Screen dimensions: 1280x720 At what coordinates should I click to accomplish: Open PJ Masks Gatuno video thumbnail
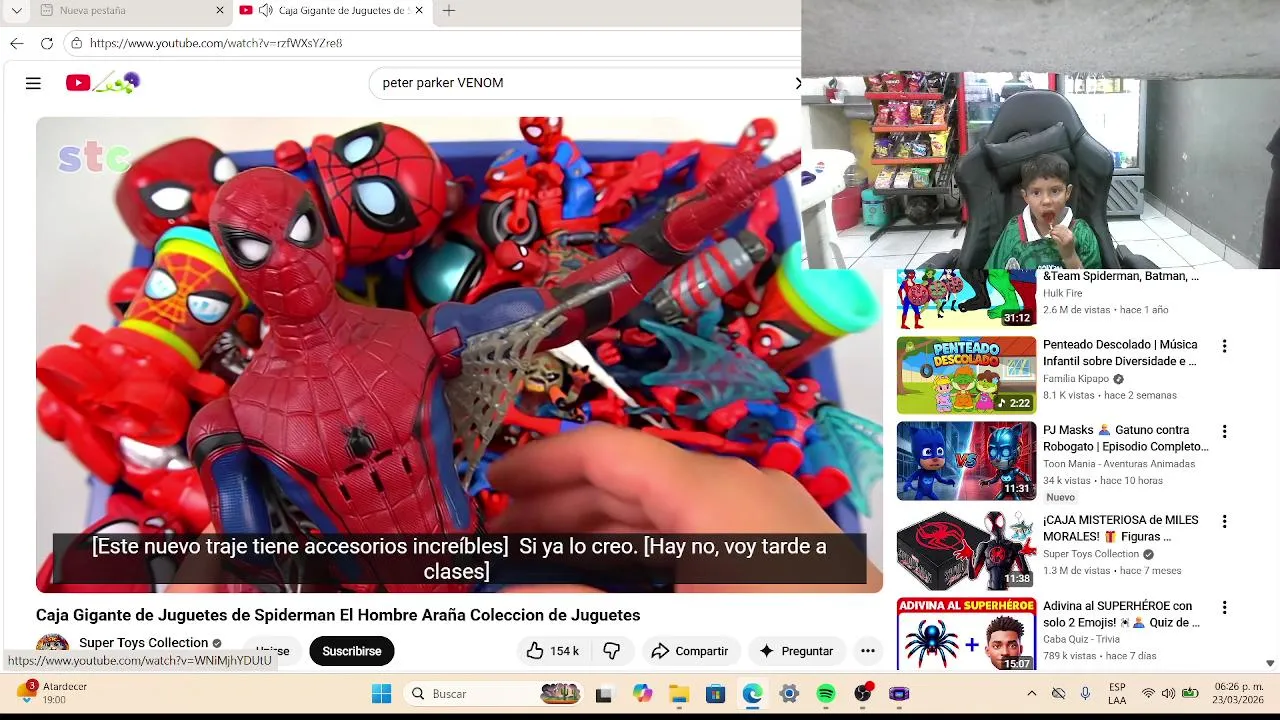pos(966,461)
